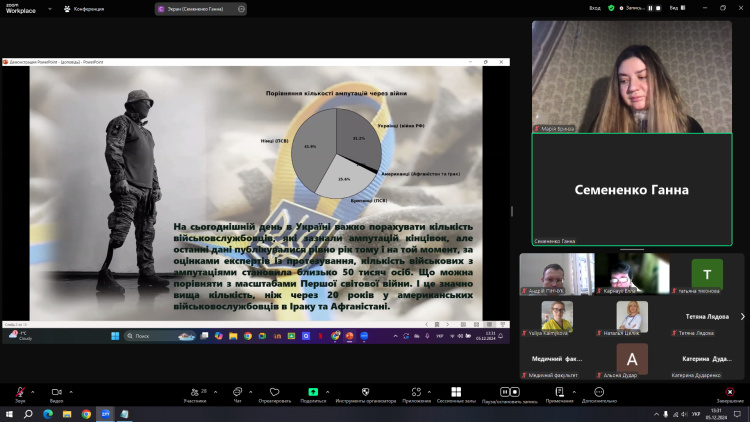Image resolution: width=750 pixels, height=422 pixels.
Task: Toggle the microphone mute (Звук) button
Action: (x=19, y=392)
